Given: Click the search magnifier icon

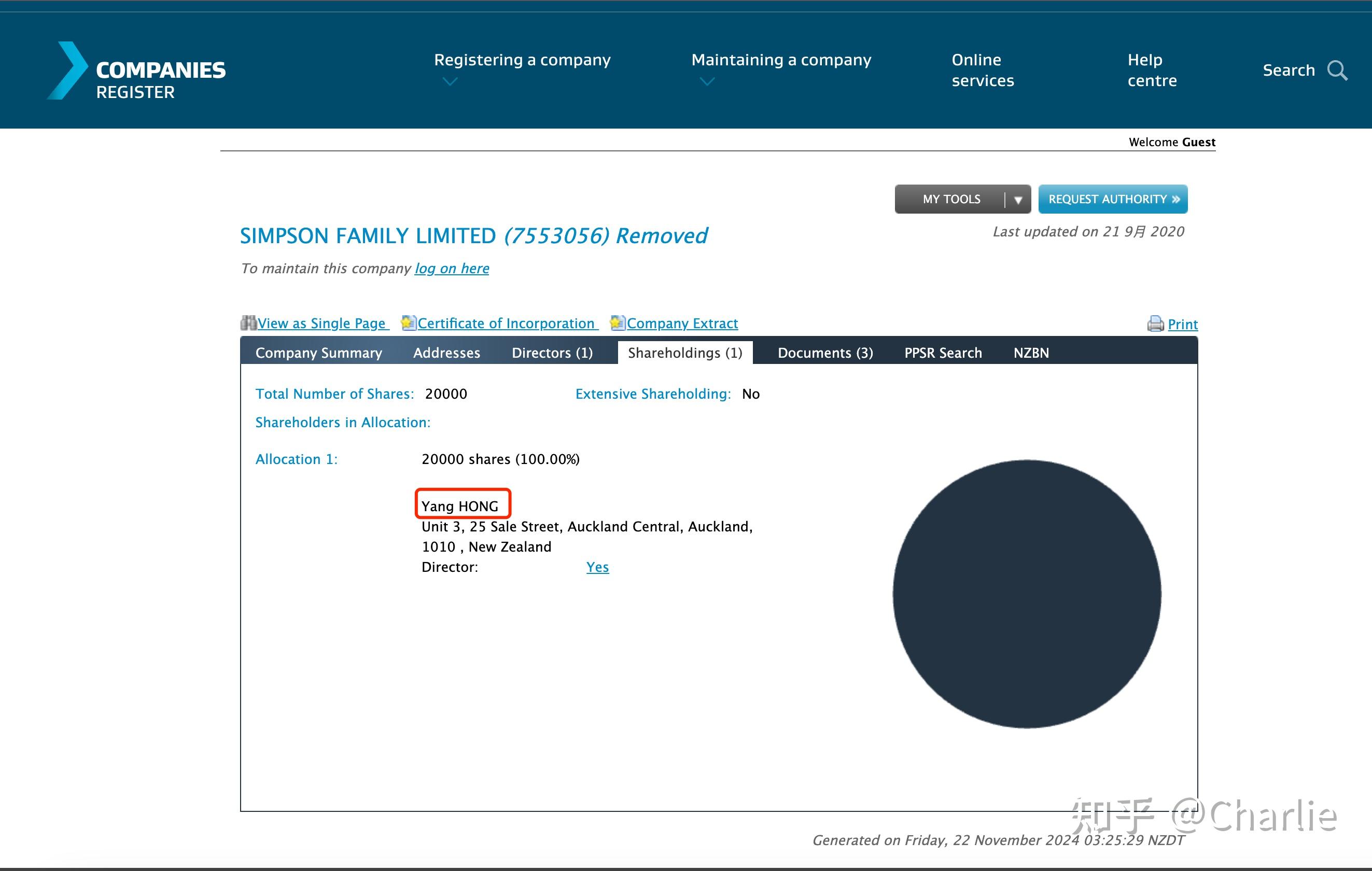Looking at the screenshot, I should [1337, 71].
